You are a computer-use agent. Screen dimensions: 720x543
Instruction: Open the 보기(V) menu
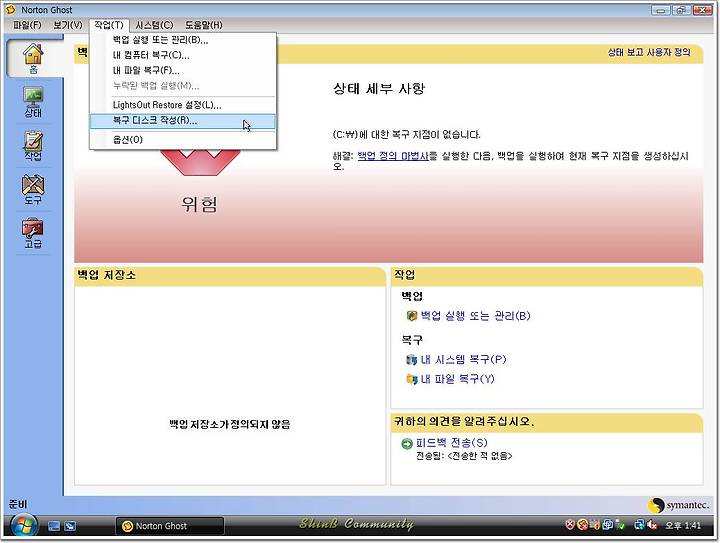pyautogui.click(x=68, y=25)
